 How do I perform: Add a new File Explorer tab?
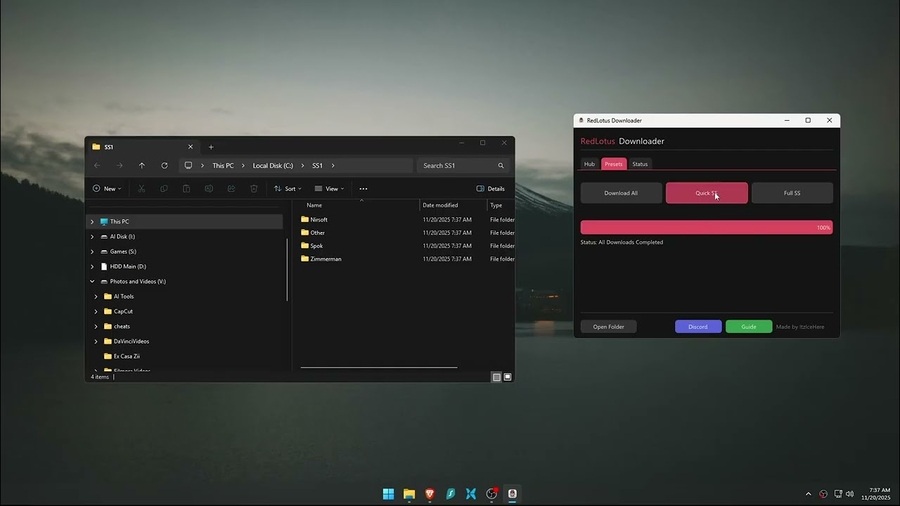211,147
